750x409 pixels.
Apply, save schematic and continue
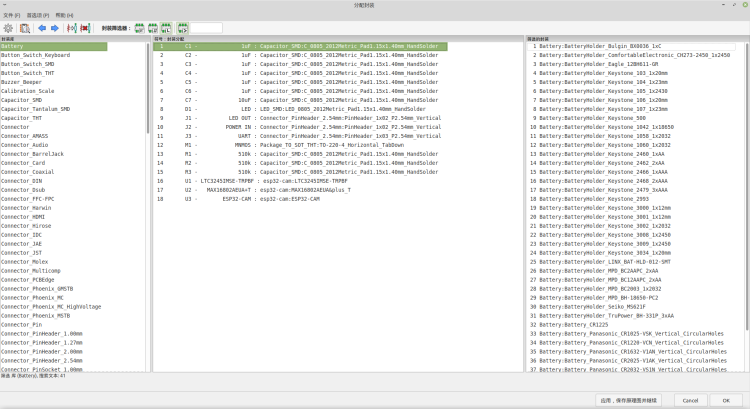click(629, 400)
